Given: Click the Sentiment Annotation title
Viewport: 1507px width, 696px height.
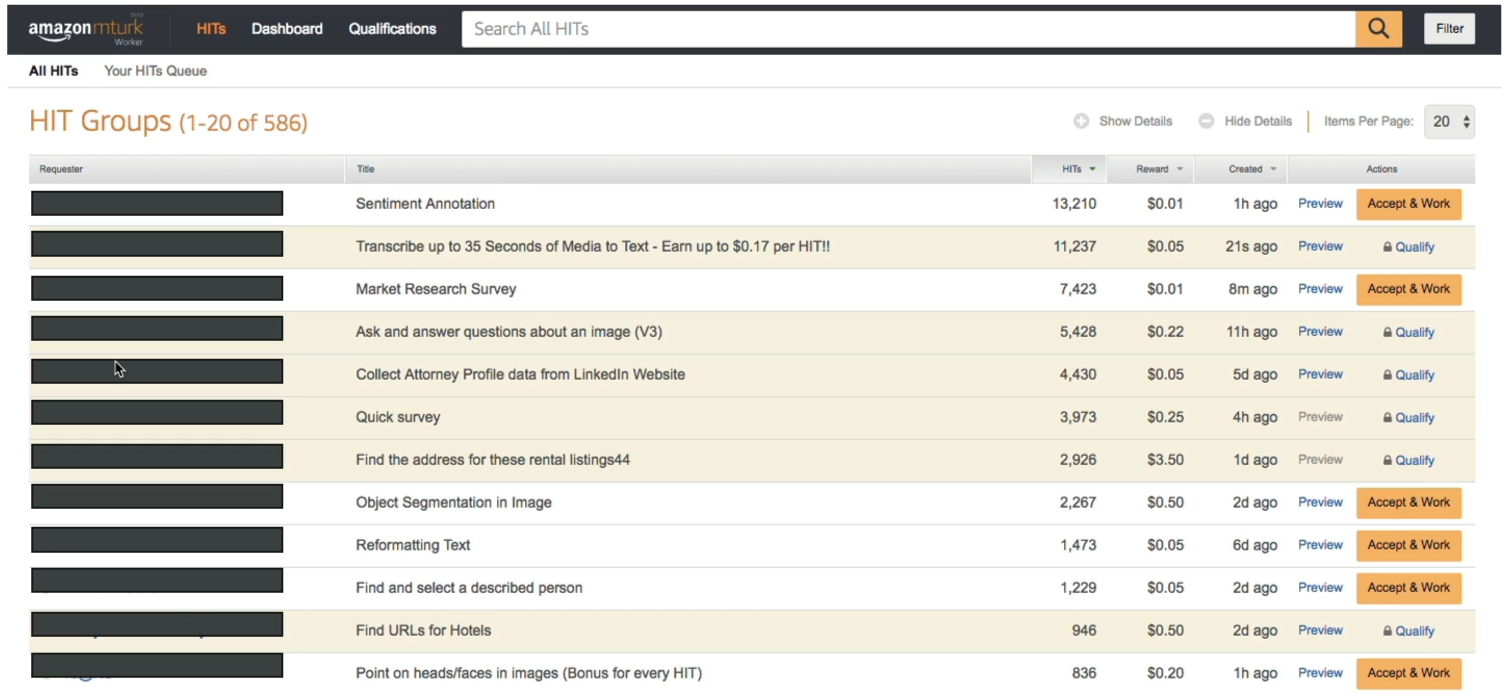Looking at the screenshot, I should (425, 204).
